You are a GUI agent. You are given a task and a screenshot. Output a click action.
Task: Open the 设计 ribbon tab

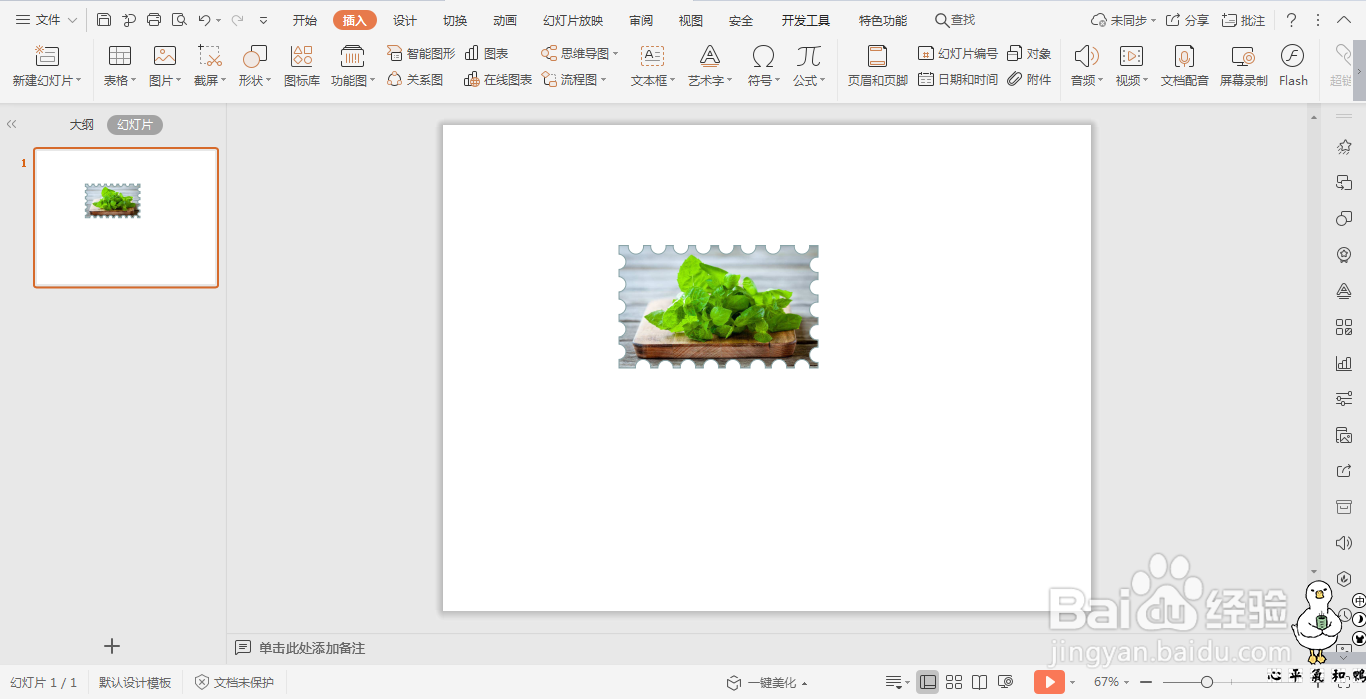click(405, 20)
